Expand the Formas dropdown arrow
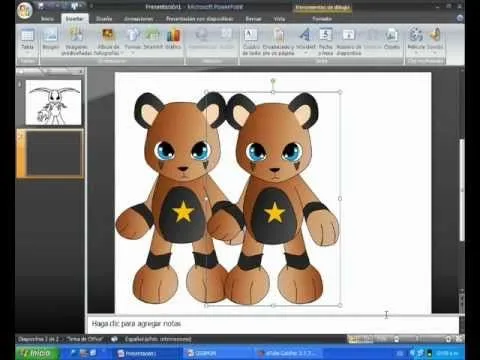 pyautogui.click(x=133, y=53)
